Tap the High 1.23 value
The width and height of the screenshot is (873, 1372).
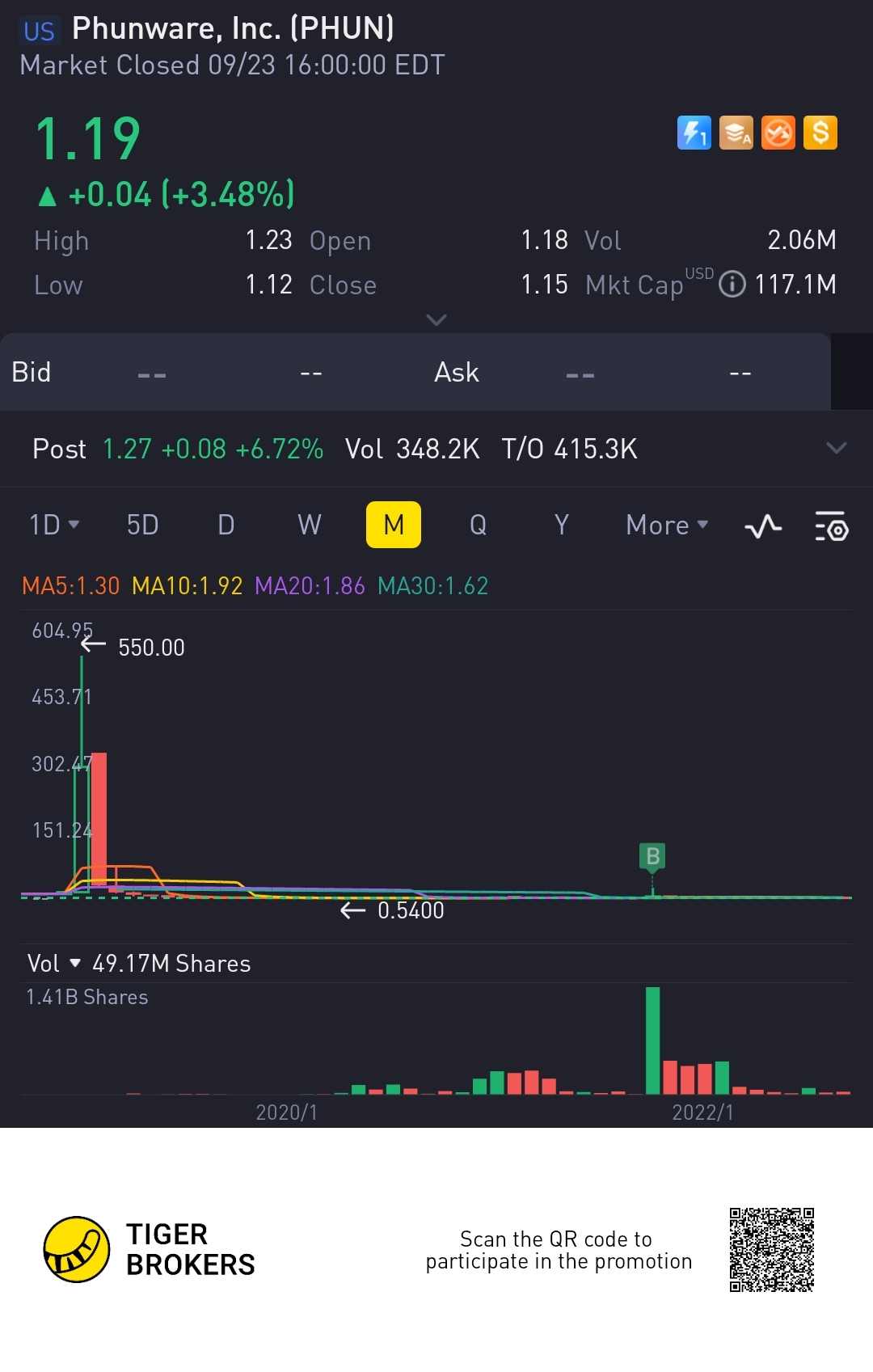pyautogui.click(x=268, y=240)
